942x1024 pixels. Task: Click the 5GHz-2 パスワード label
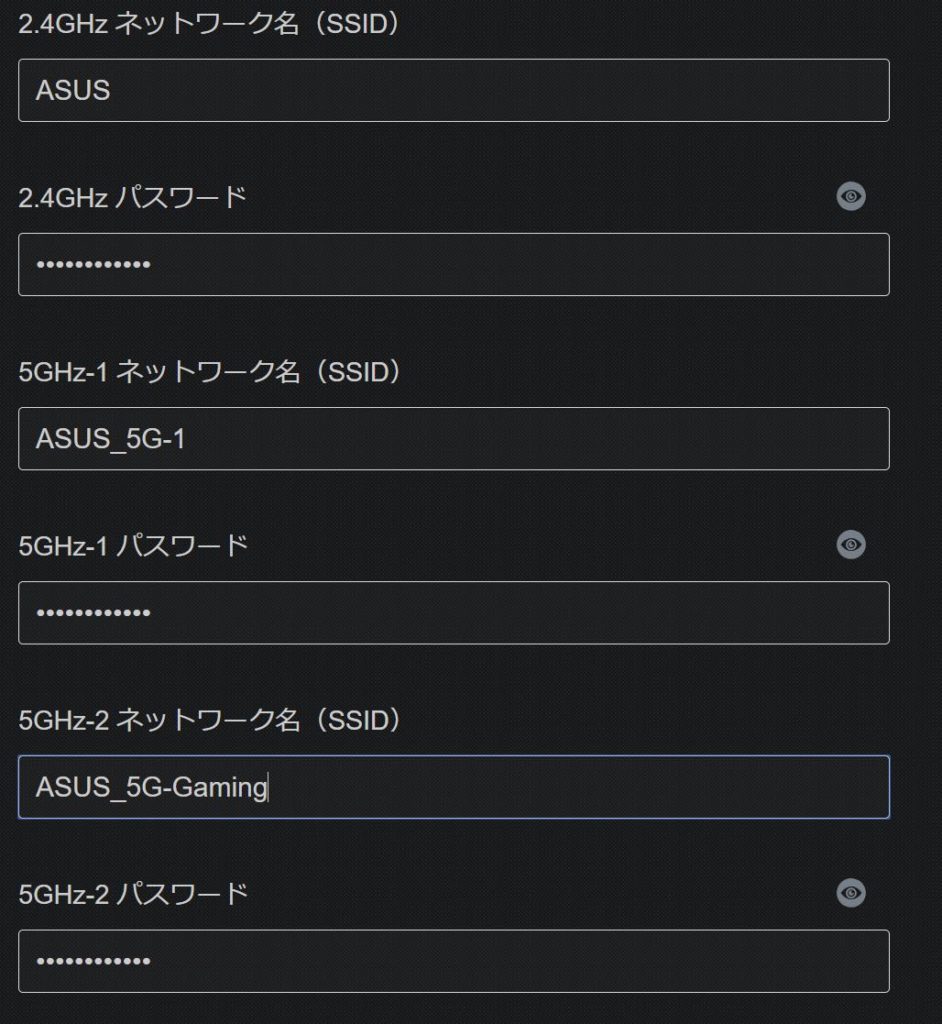pyautogui.click(x=133, y=894)
